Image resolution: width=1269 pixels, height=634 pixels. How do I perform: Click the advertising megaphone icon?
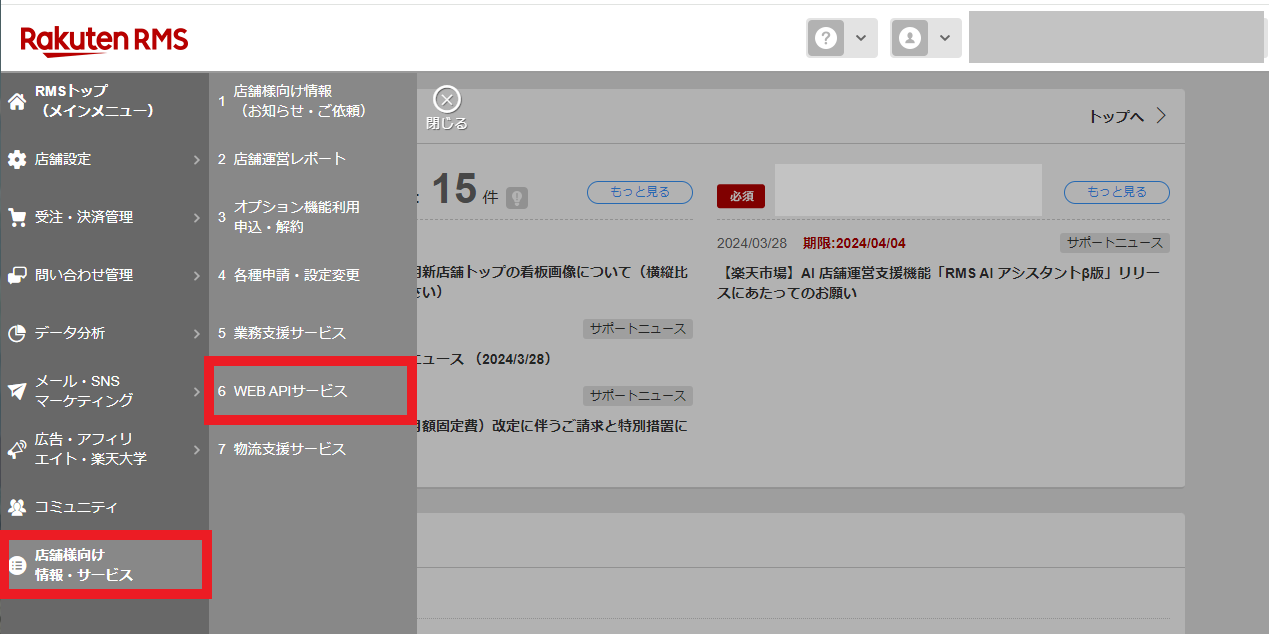pyautogui.click(x=17, y=449)
